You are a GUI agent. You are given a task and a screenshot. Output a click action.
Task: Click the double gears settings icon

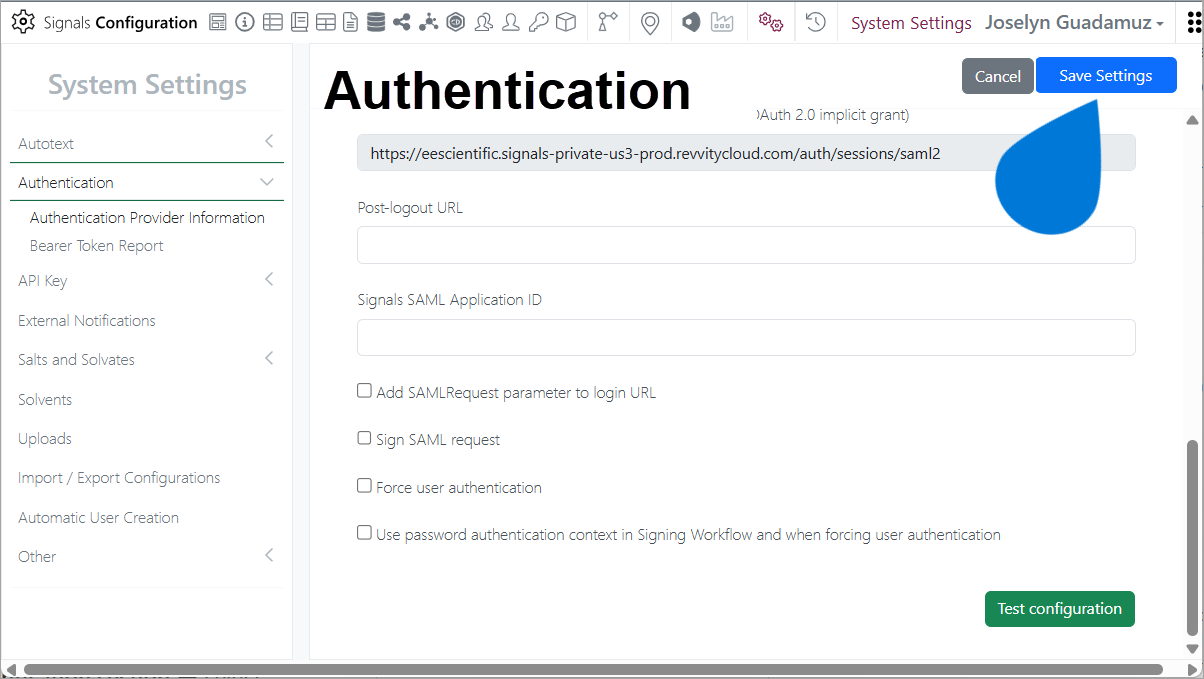770,22
